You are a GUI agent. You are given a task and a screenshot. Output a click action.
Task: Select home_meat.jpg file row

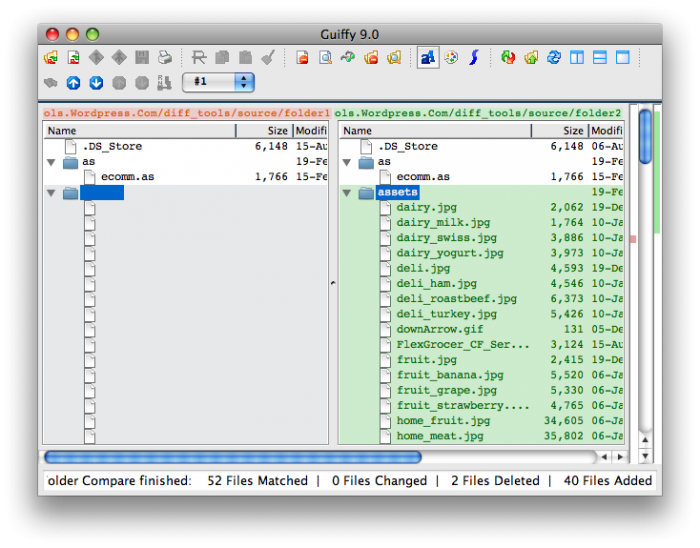point(482,436)
